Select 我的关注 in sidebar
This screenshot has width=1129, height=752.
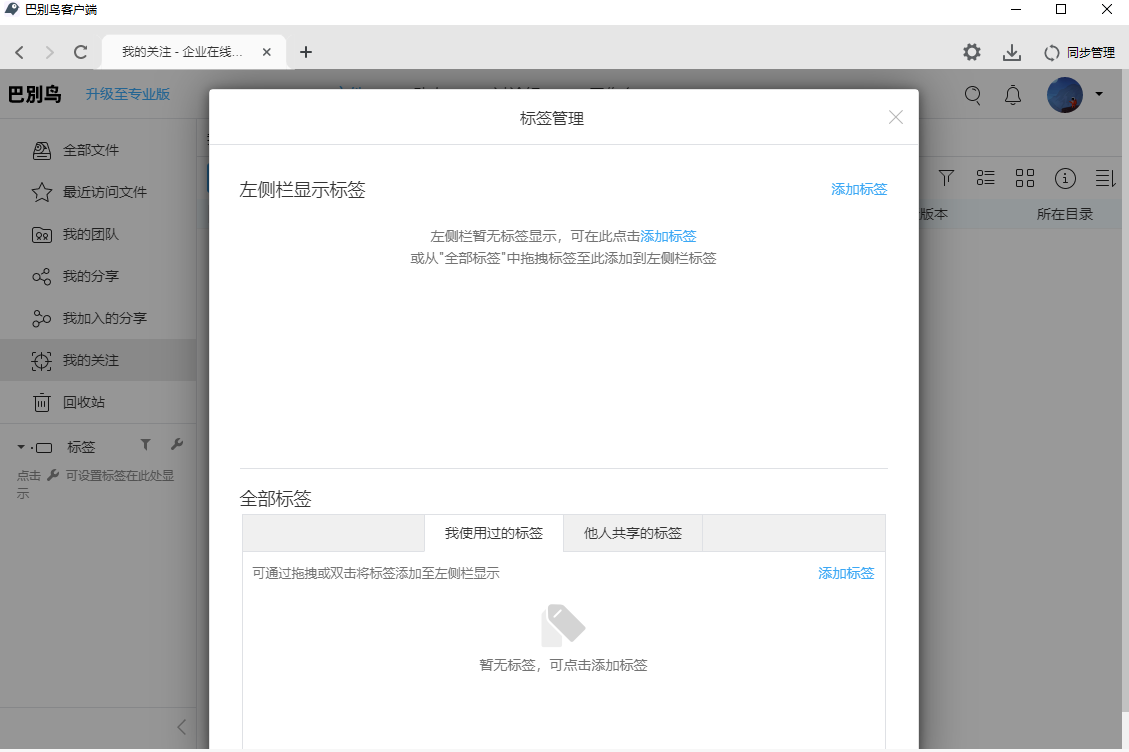click(x=98, y=360)
